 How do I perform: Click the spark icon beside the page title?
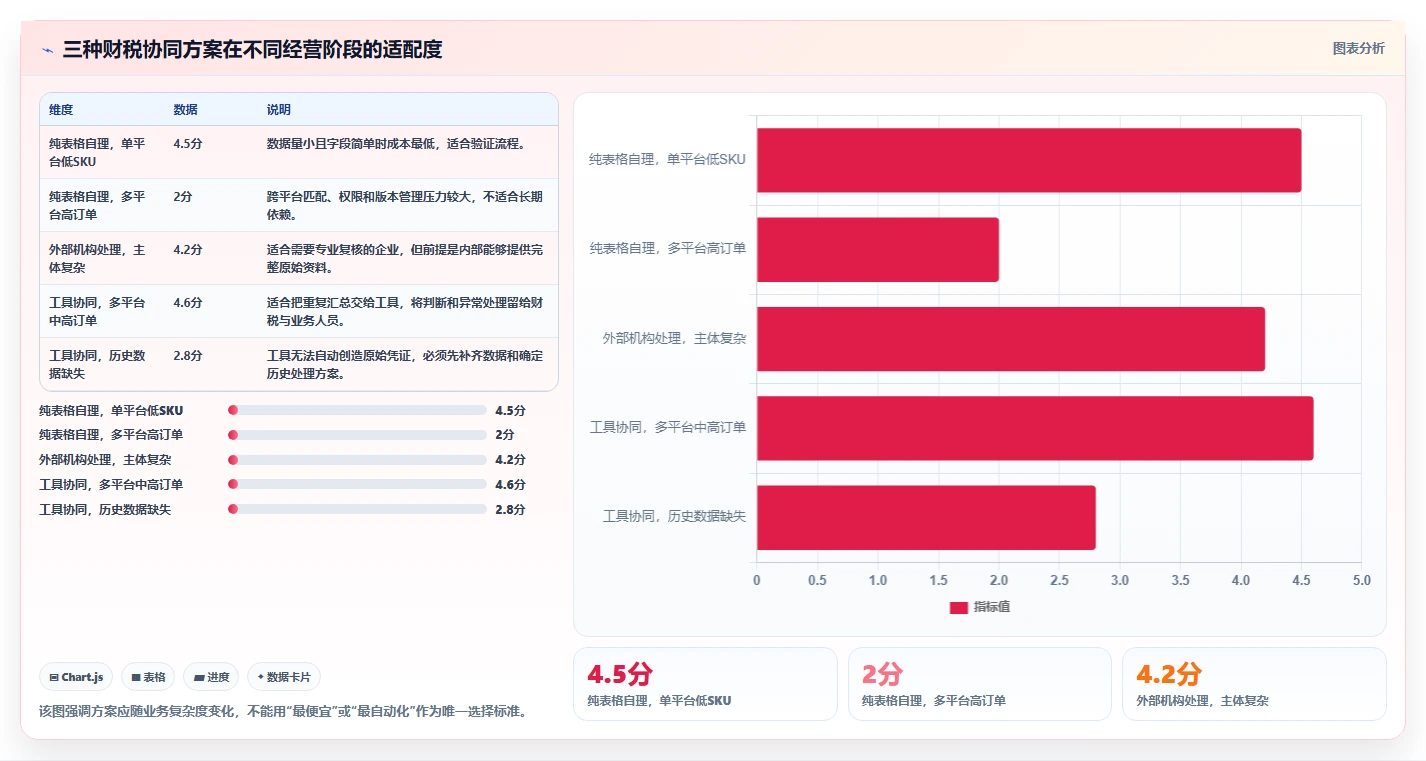[x=47, y=50]
